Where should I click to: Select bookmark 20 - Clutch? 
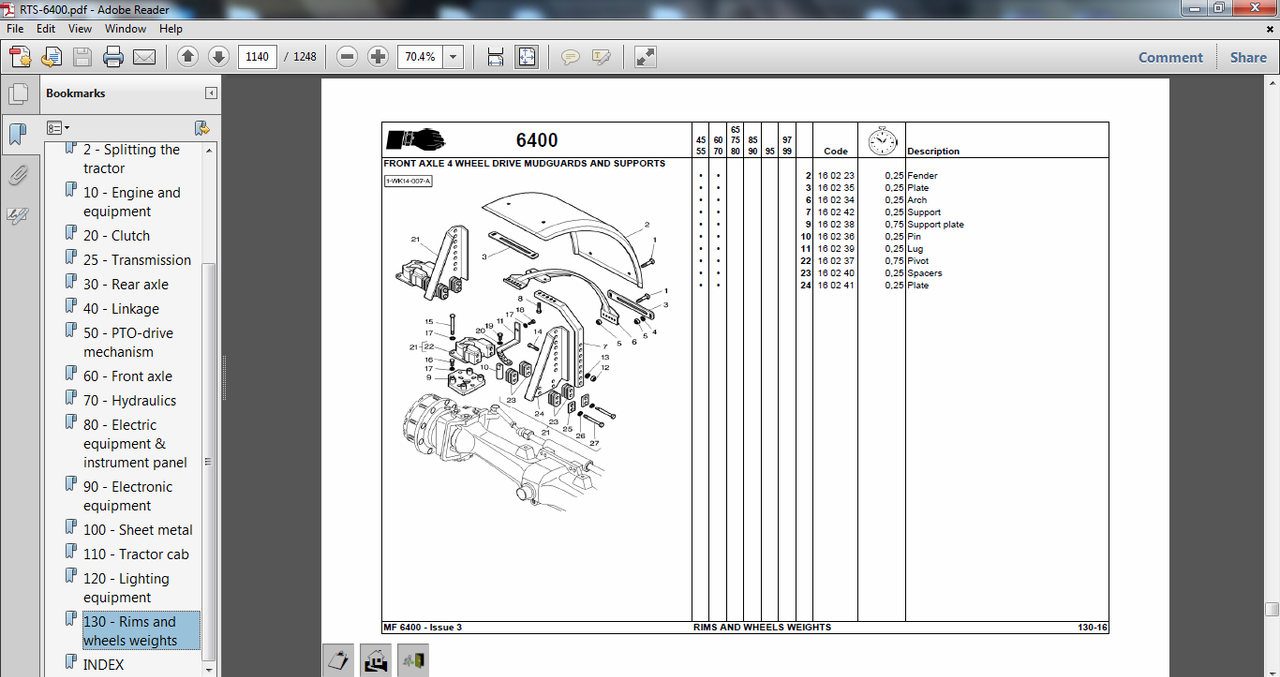(x=117, y=236)
